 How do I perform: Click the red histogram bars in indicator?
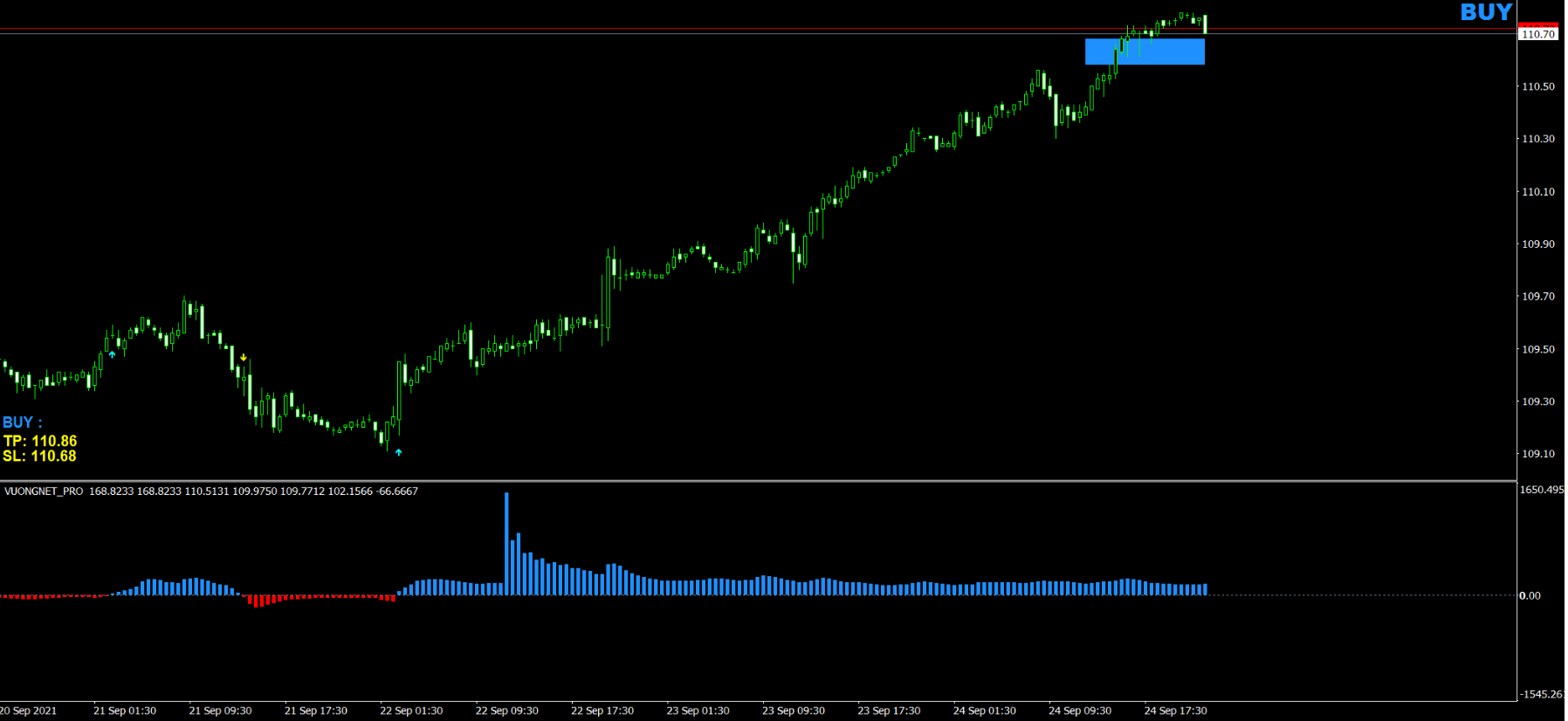point(259,601)
